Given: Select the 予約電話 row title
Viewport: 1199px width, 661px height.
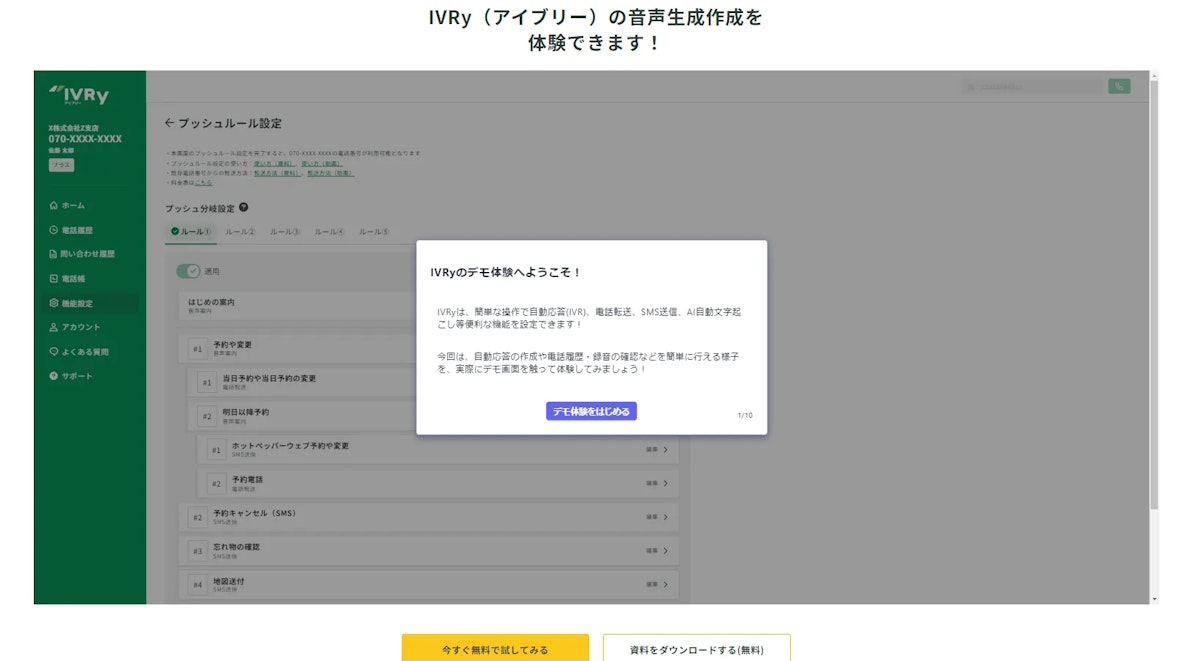Looking at the screenshot, I should tap(247, 479).
